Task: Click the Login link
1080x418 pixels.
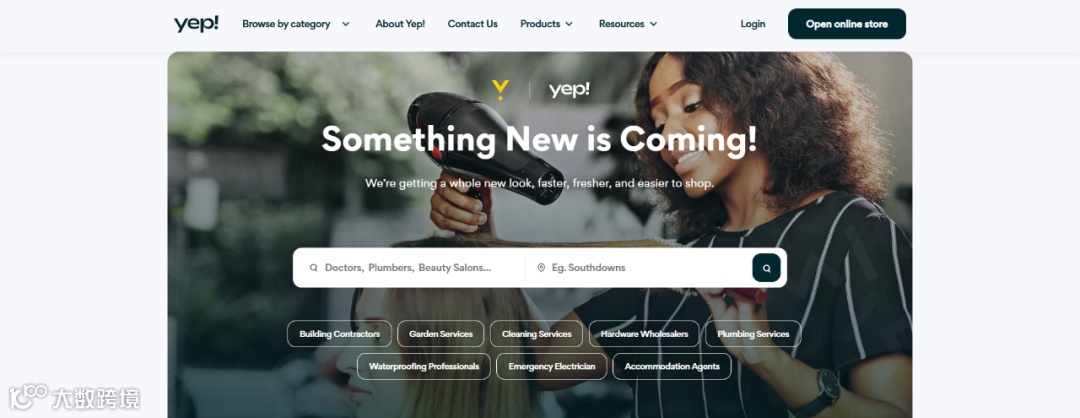Action: (753, 24)
